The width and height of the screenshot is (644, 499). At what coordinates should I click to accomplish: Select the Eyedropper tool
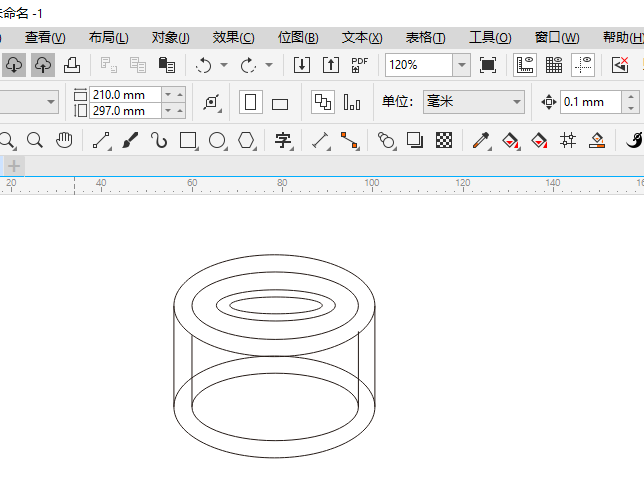click(481, 140)
